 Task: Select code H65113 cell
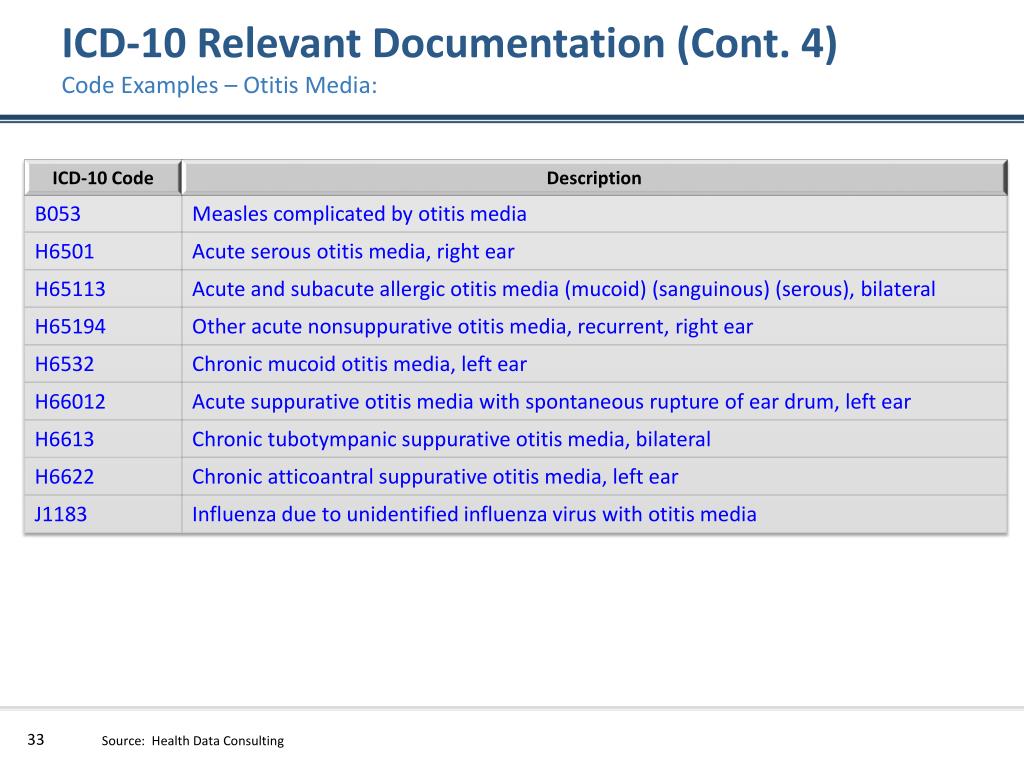pyautogui.click(x=103, y=289)
